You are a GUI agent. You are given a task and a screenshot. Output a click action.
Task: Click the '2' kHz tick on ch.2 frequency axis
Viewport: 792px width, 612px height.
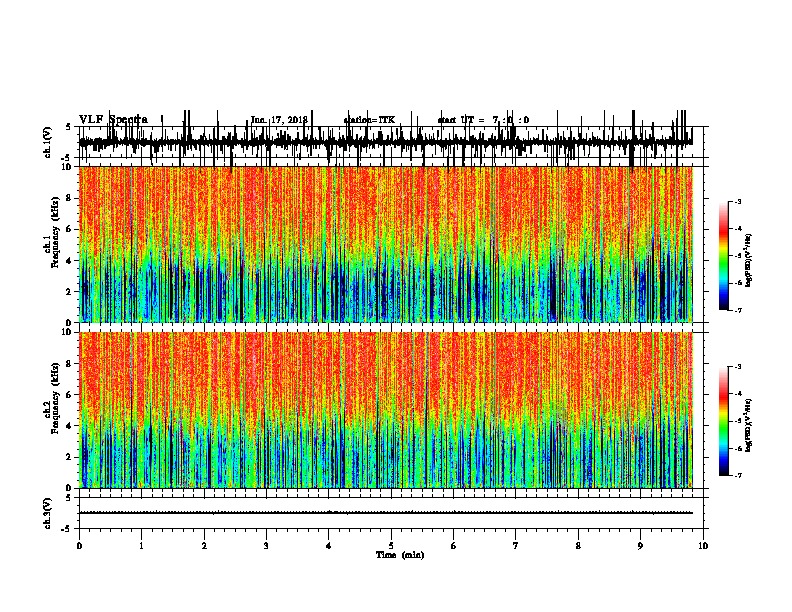(x=70, y=457)
